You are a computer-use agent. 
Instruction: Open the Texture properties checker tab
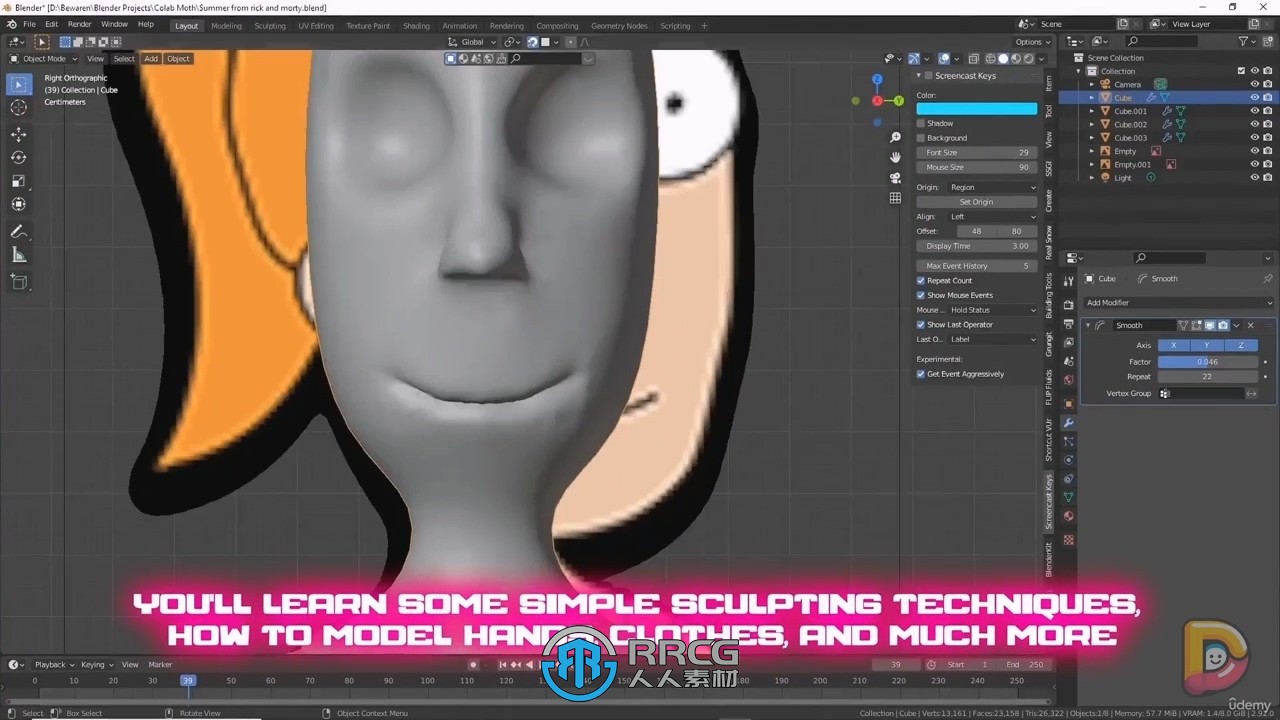1068,540
